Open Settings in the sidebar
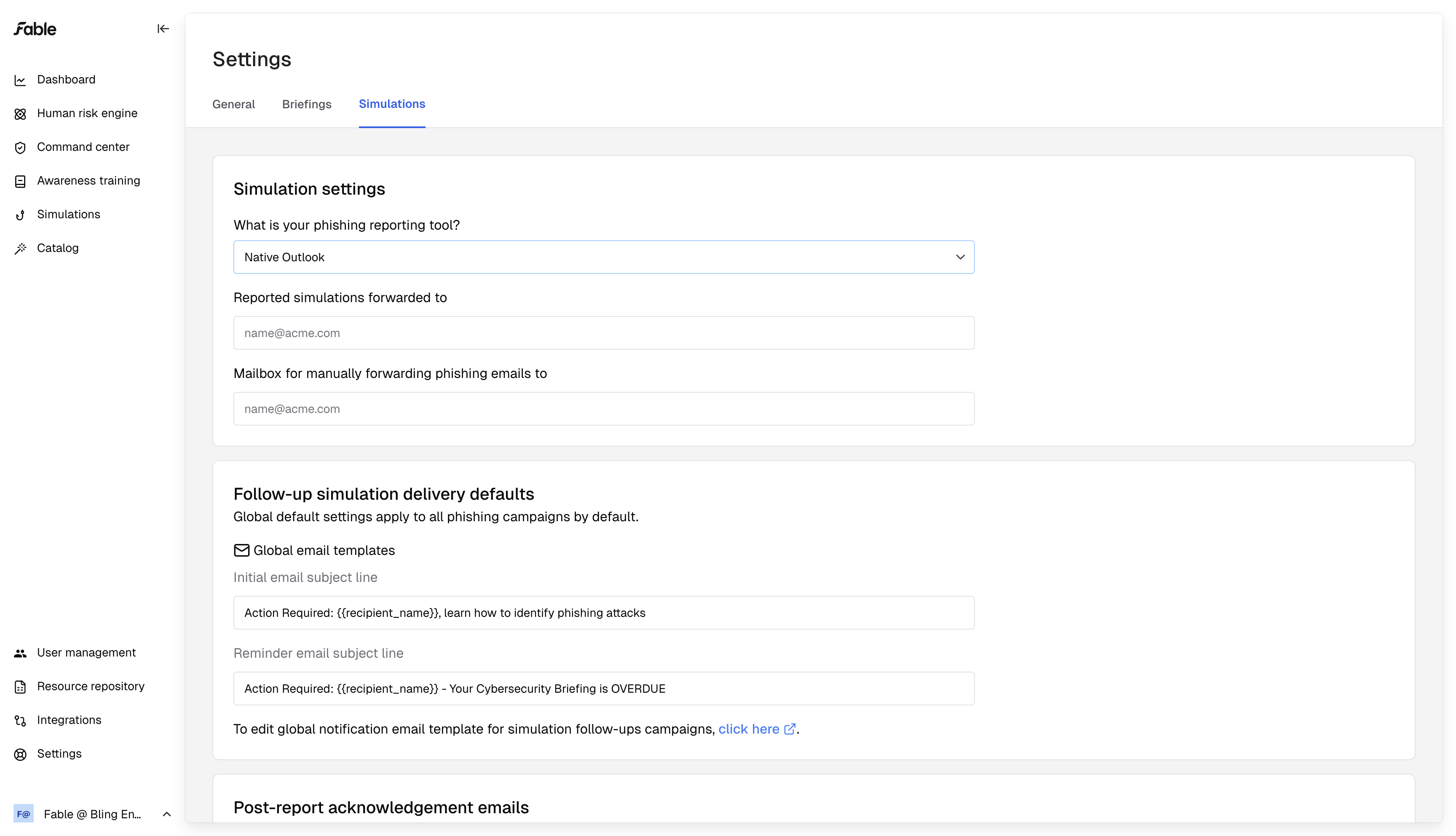The image size is (1456, 836). point(59,754)
